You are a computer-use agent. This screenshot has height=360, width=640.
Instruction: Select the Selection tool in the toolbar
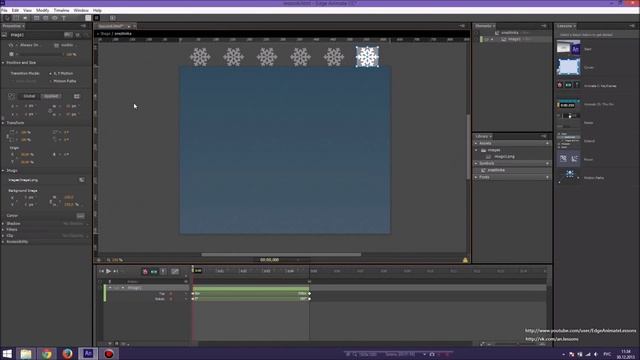point(7,18)
